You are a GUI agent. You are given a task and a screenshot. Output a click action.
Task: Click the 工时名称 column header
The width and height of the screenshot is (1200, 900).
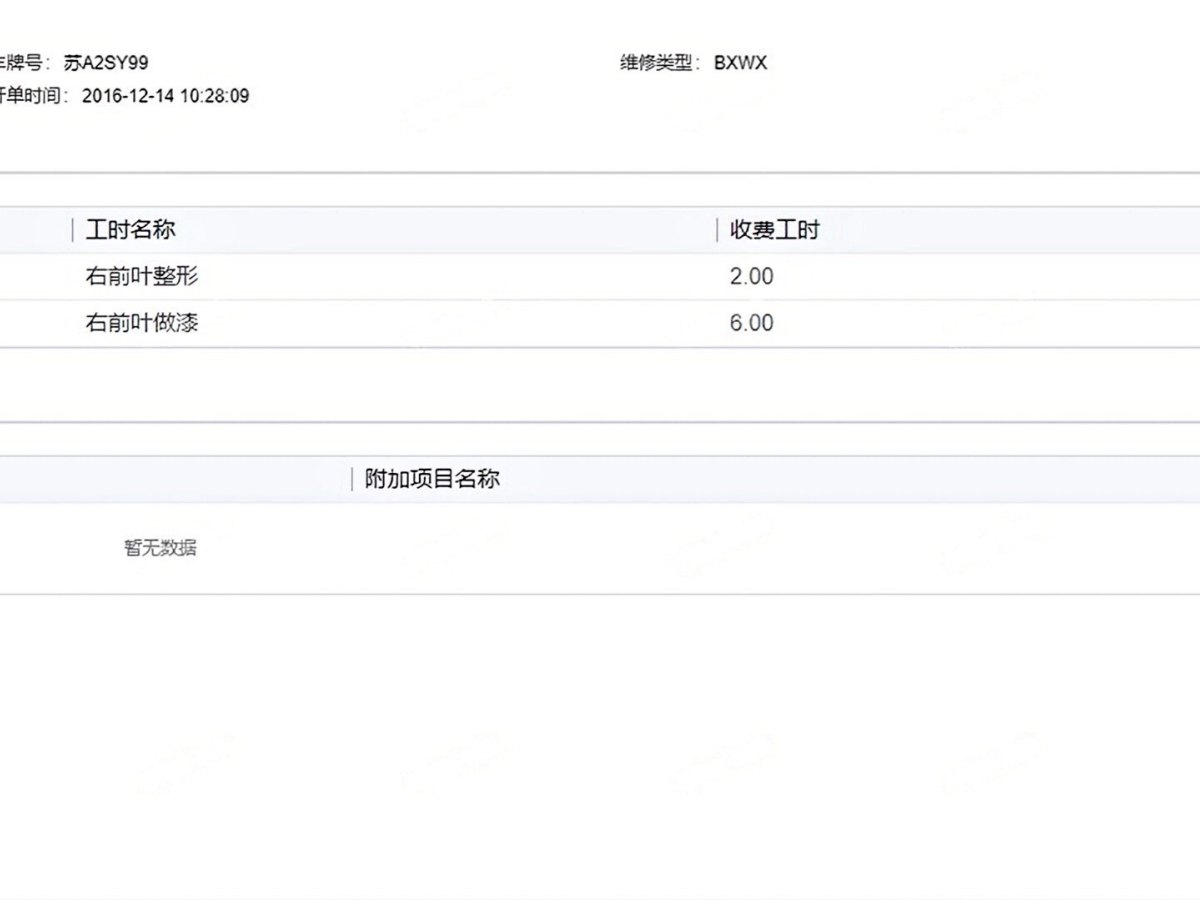click(130, 230)
